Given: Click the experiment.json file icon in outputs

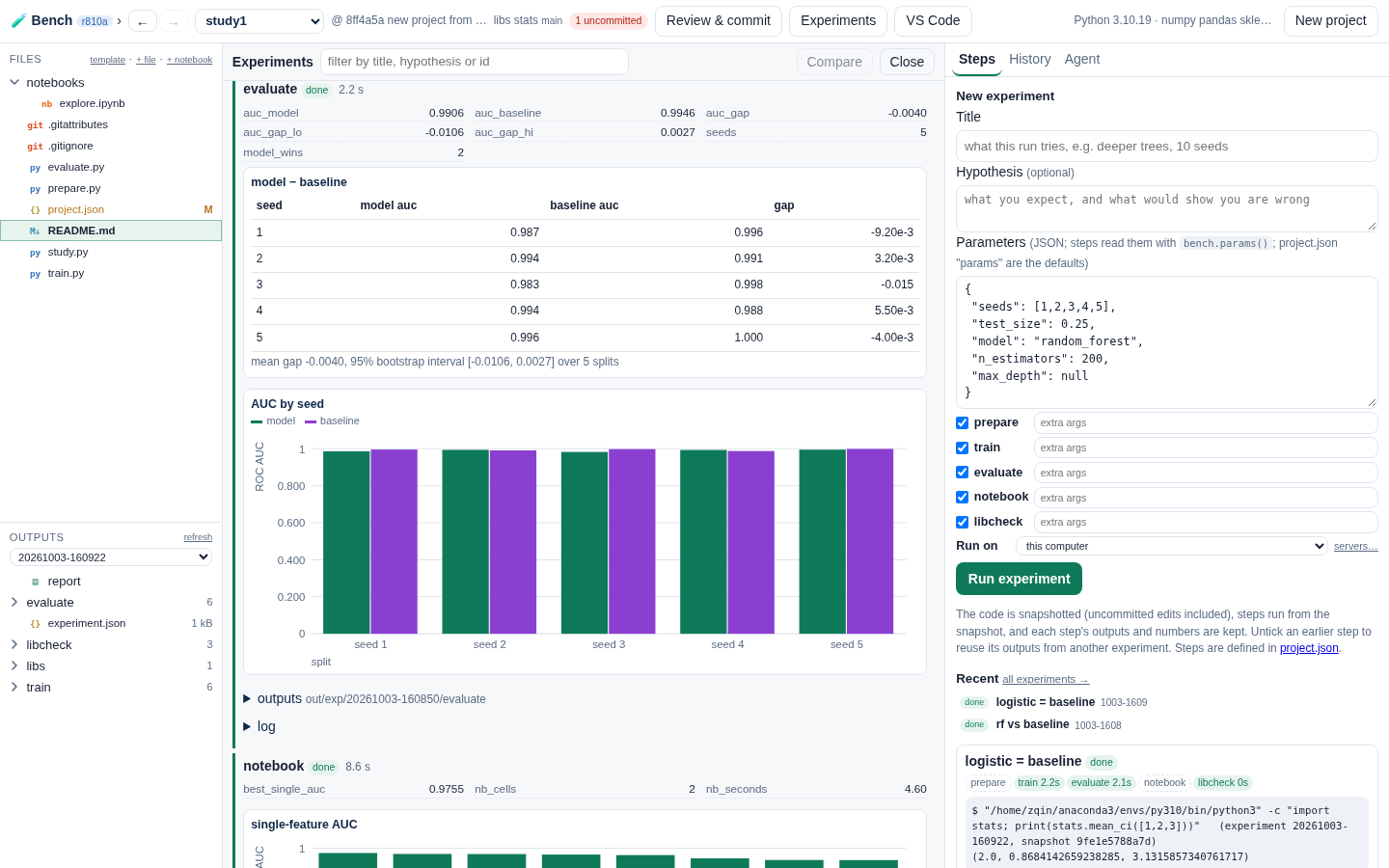Looking at the screenshot, I should [x=35, y=624].
